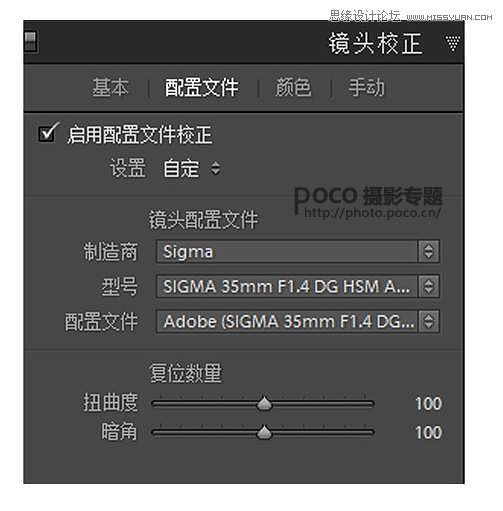Click the 扭曲度 slider handle
The width and height of the screenshot is (503, 511).
pos(264,403)
